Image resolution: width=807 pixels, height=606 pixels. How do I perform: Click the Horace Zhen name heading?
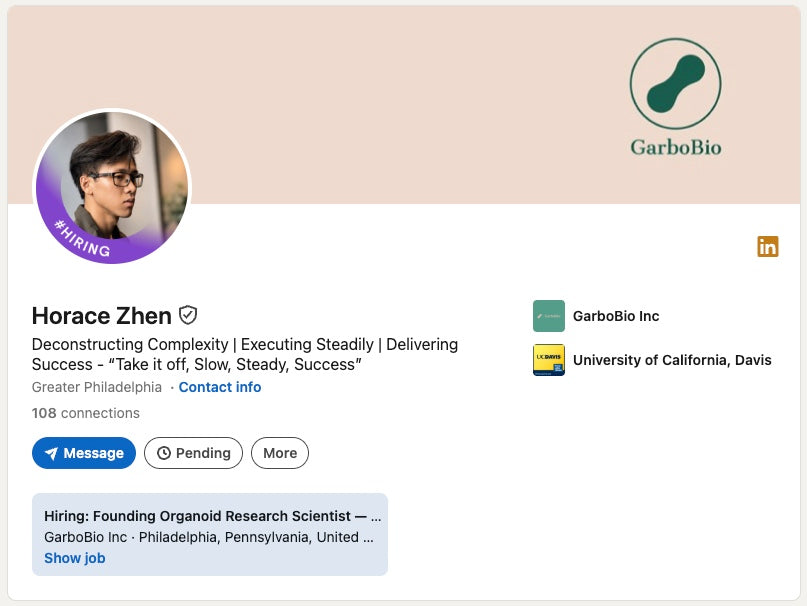(101, 316)
